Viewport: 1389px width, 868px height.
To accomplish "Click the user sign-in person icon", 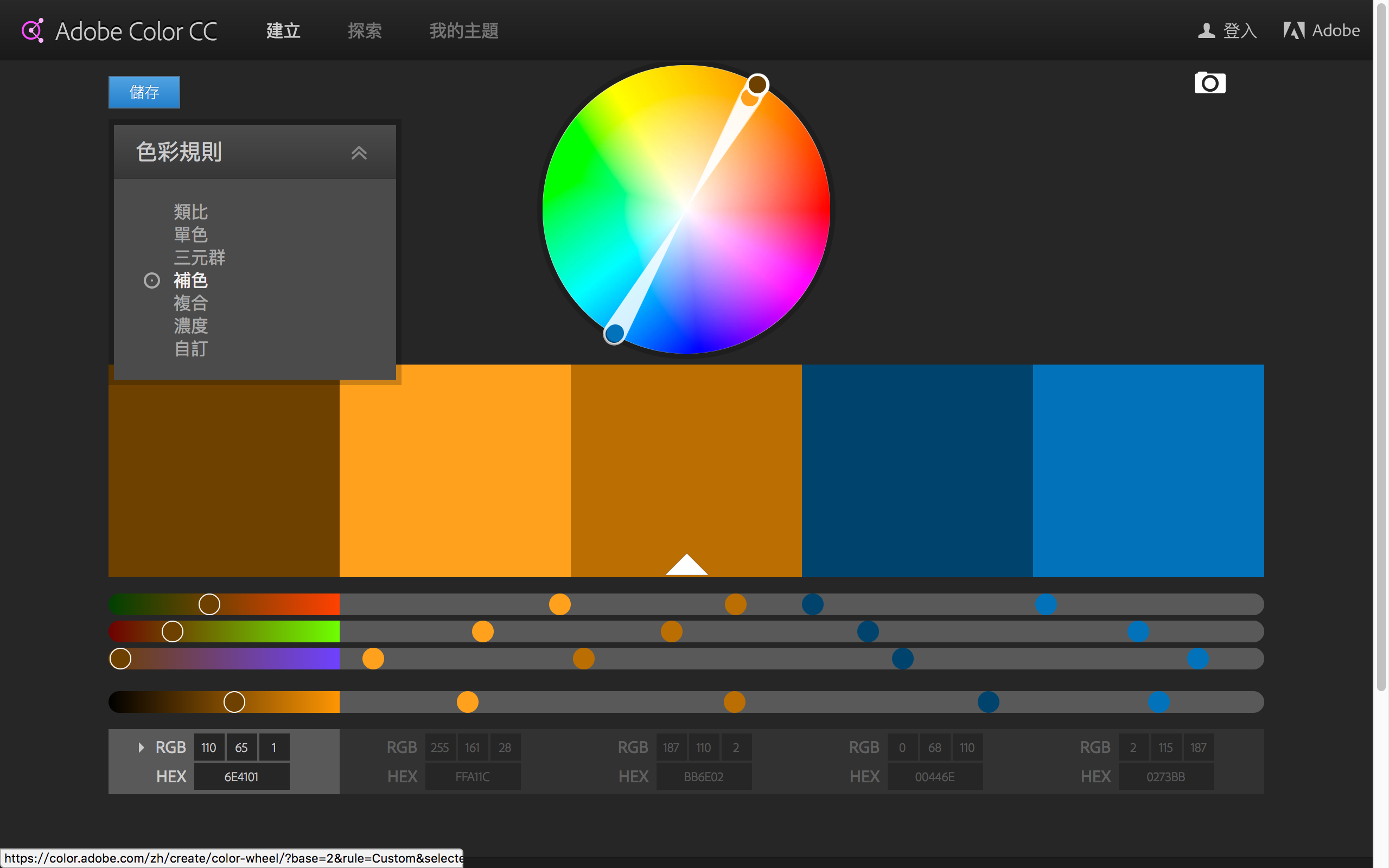I will tap(1207, 30).
